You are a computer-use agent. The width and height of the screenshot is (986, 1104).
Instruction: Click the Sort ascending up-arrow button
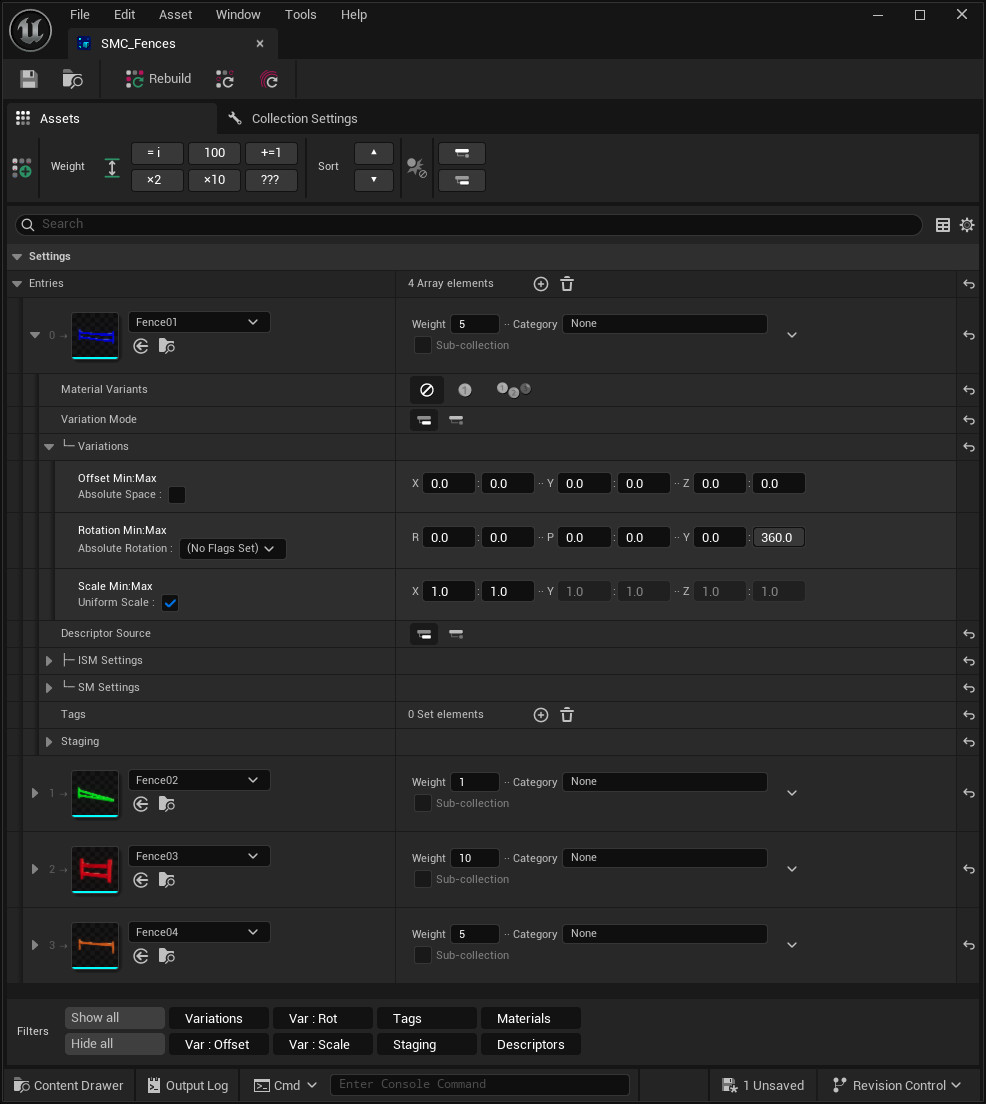(374, 153)
